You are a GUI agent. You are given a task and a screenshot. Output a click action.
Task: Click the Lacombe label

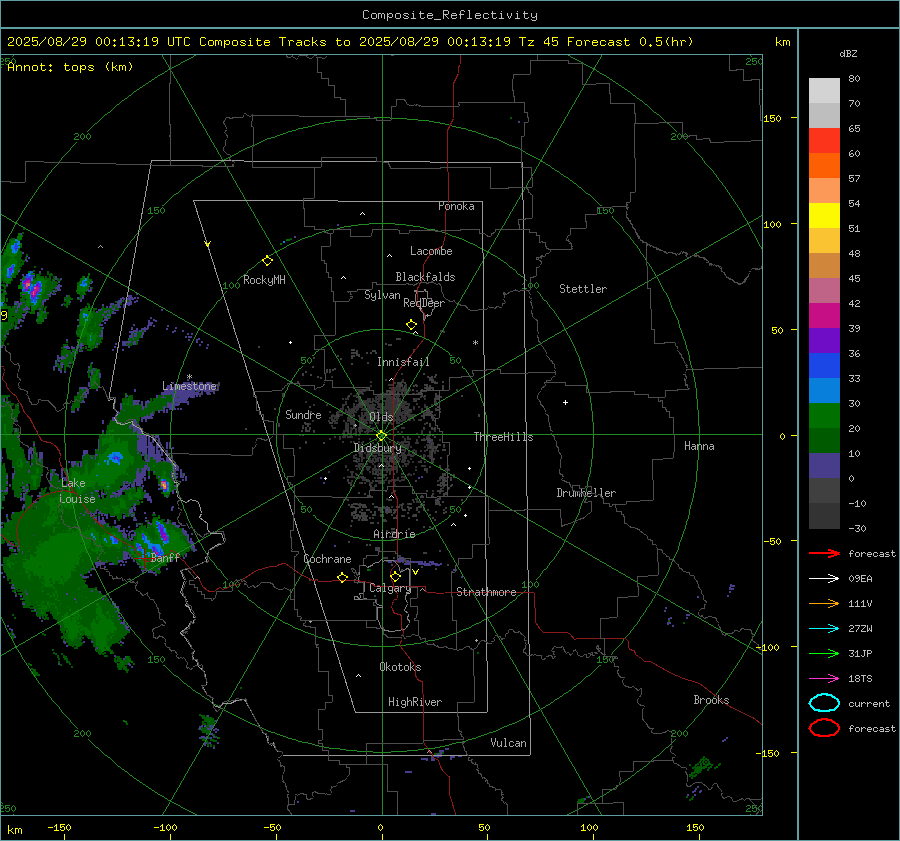pos(431,251)
